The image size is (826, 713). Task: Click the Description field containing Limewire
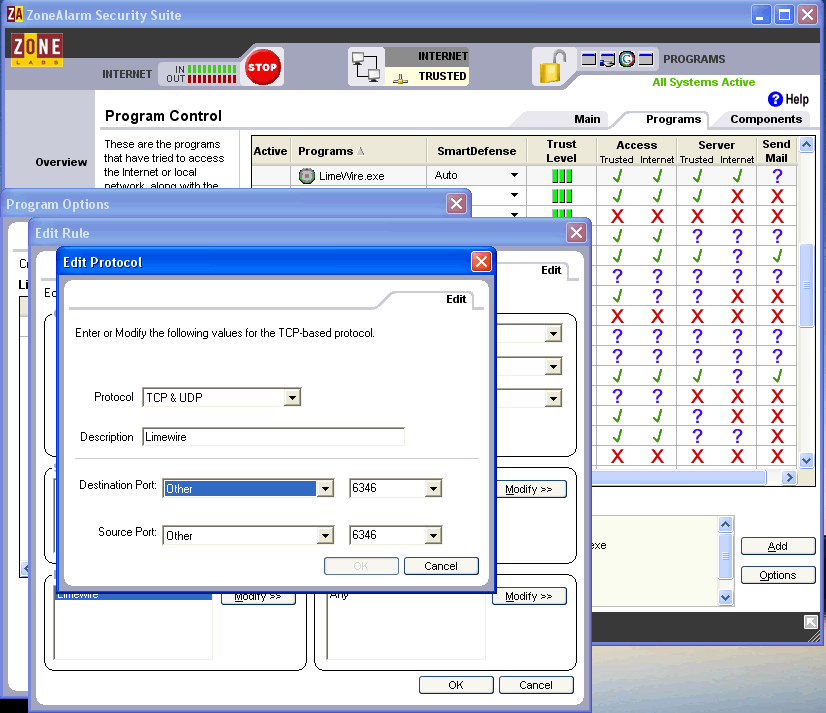(x=272, y=437)
